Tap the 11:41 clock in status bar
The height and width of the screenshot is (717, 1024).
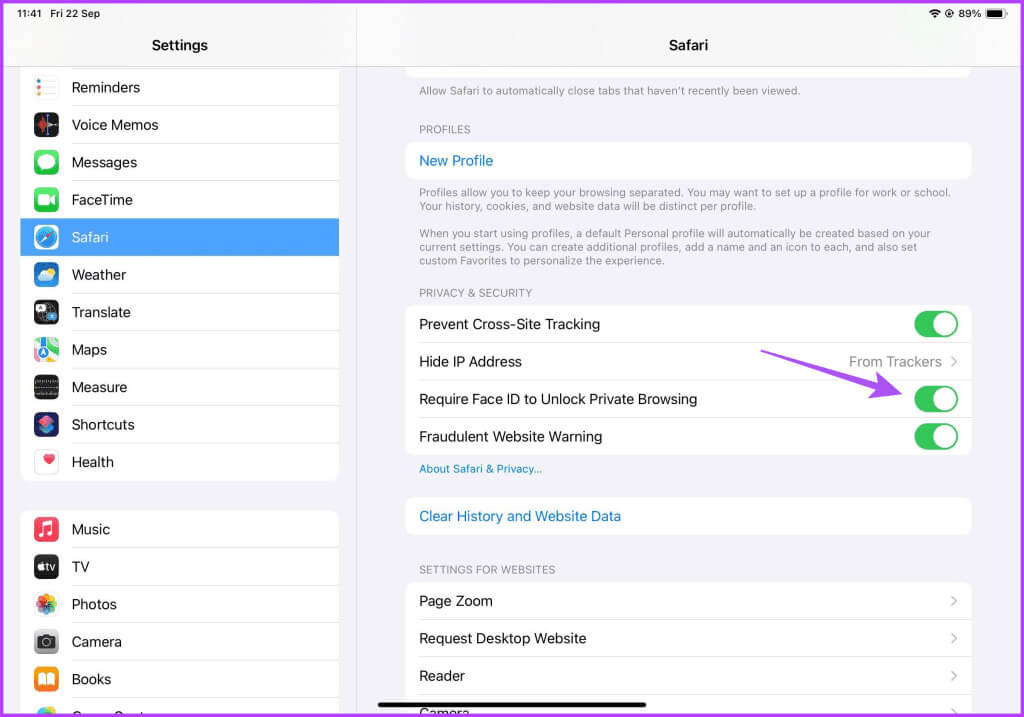pyautogui.click(x=29, y=13)
